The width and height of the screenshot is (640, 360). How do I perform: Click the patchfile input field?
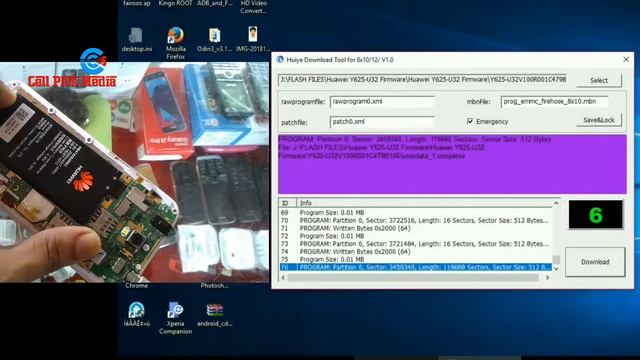[x=382, y=122]
